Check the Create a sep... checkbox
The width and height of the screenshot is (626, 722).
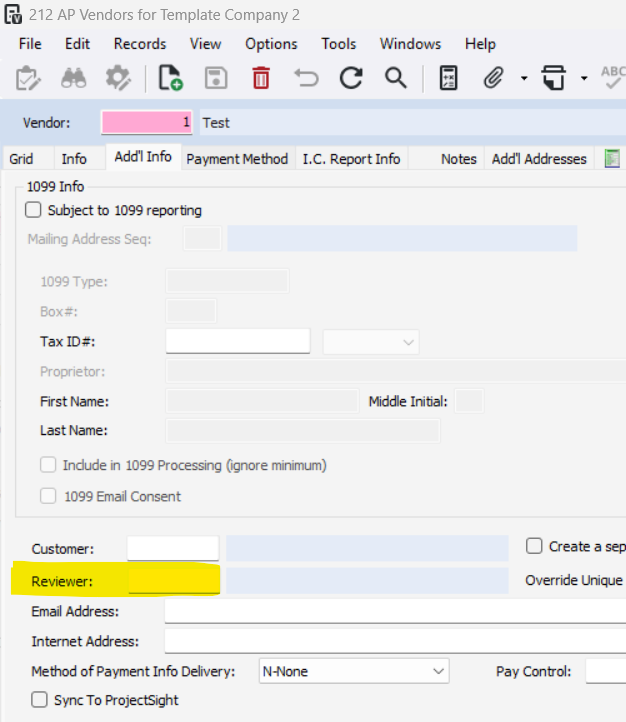pos(534,546)
